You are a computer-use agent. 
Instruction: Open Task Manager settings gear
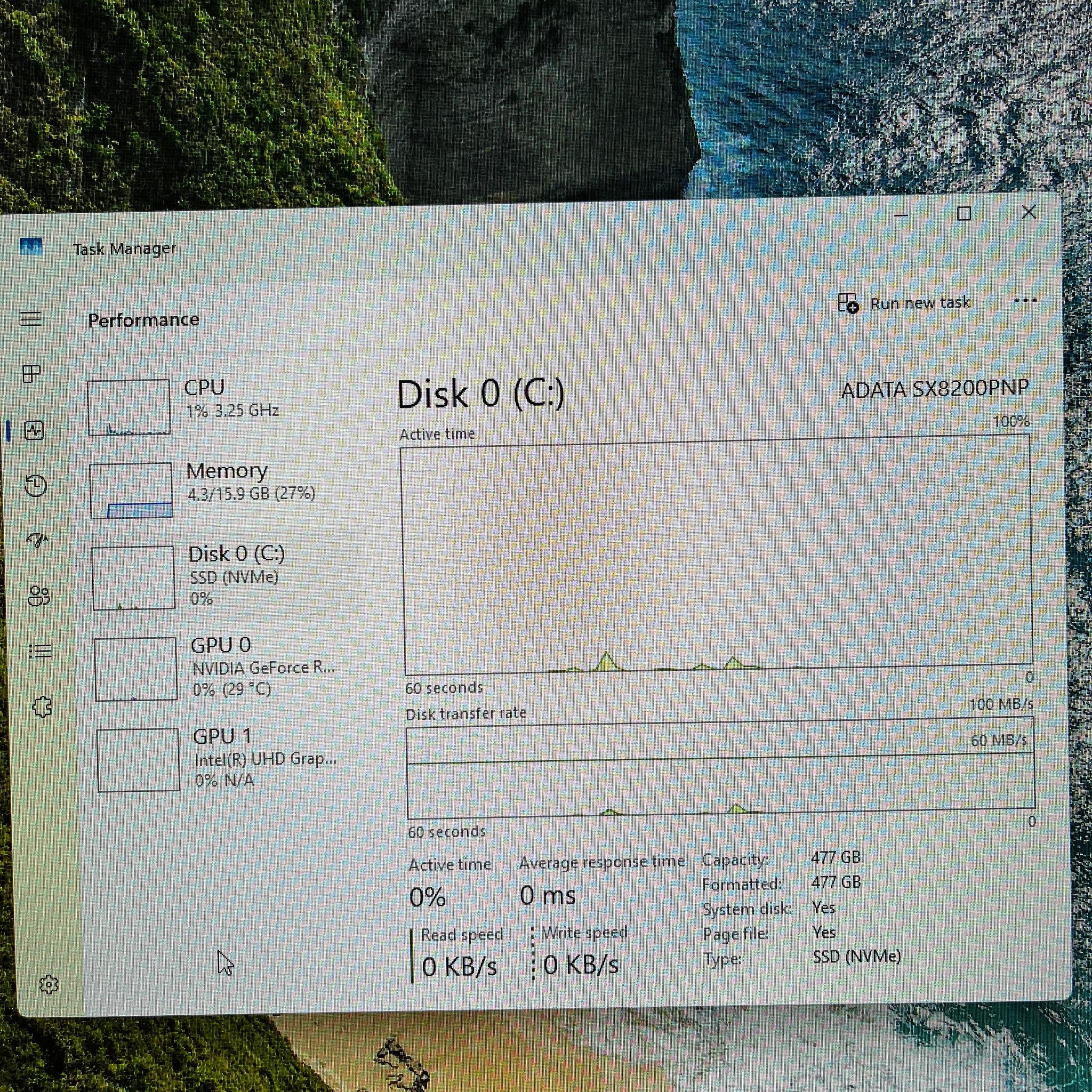click(x=49, y=985)
